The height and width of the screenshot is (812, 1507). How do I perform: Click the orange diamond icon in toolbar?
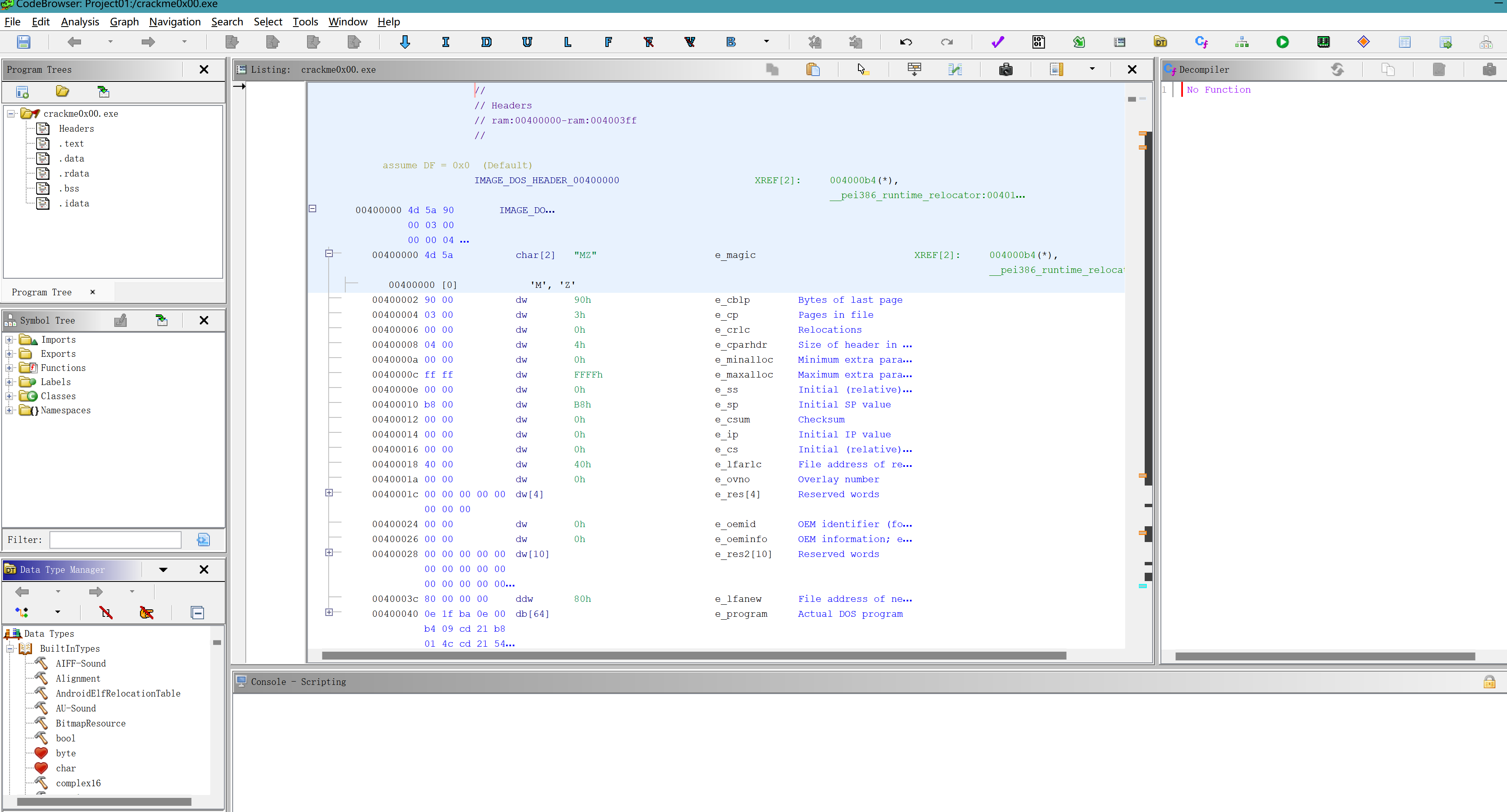pos(1364,42)
